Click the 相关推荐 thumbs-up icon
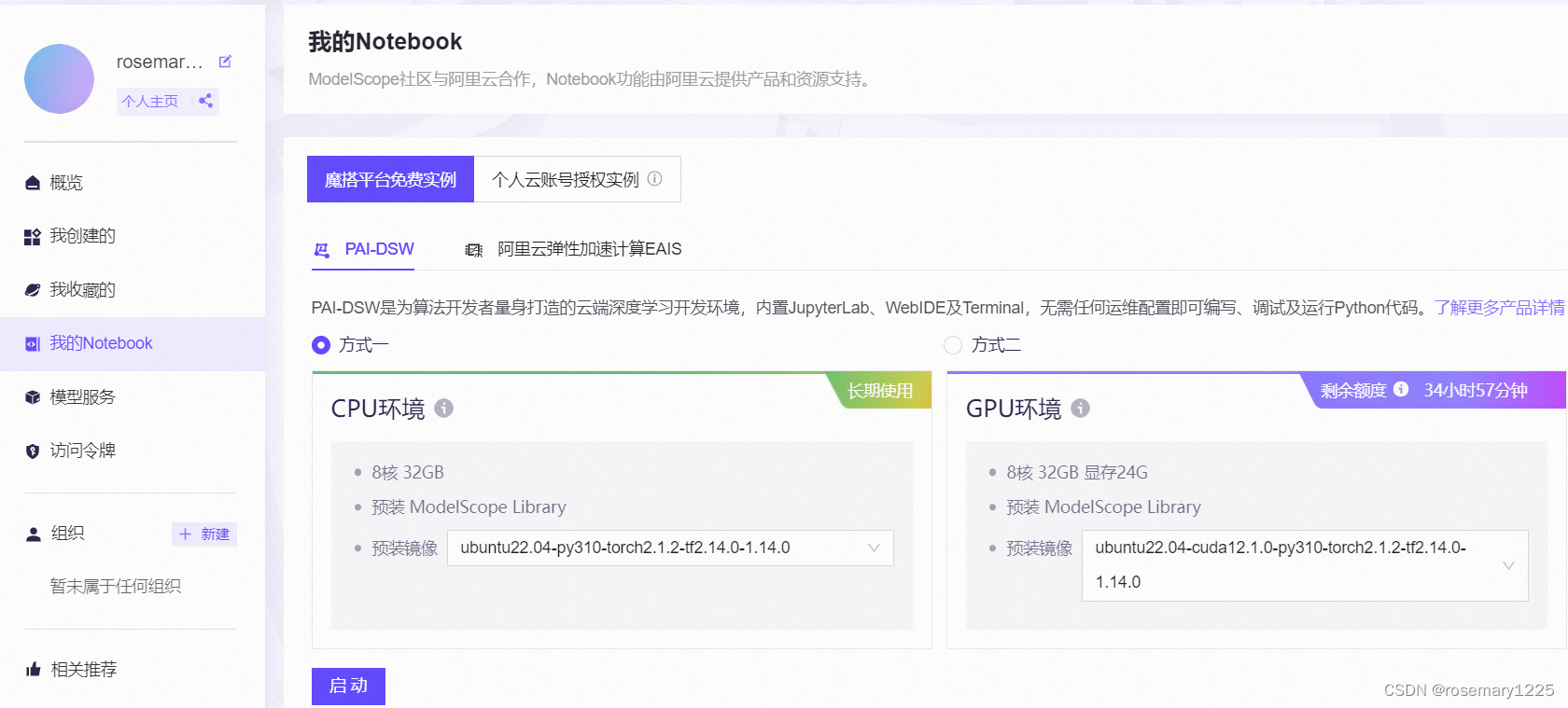 click(34, 670)
